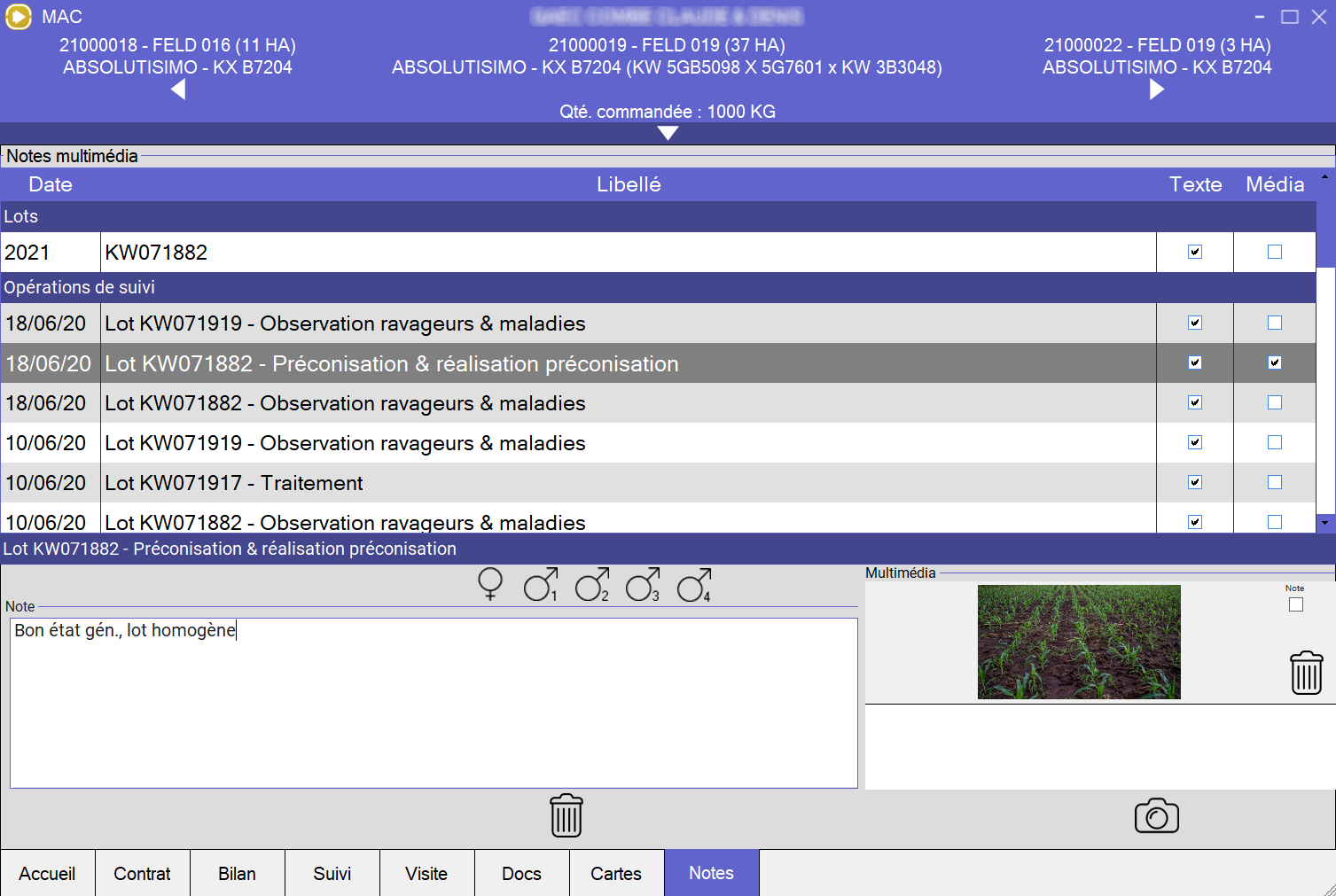Toggle Média checkbox for 10/06/20 KW071919 Observation row

[x=1275, y=442]
